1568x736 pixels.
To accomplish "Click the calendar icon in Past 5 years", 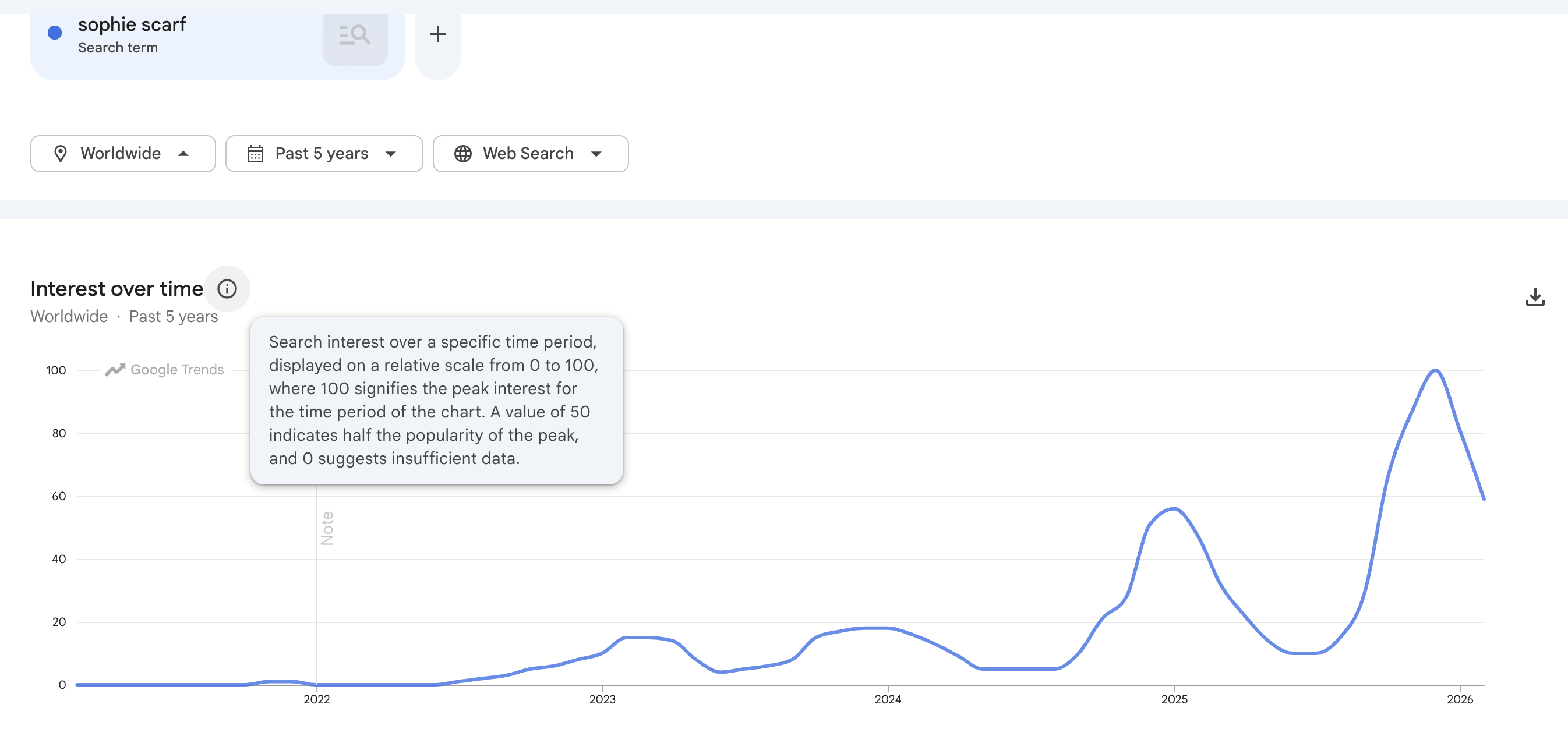I will pyautogui.click(x=255, y=153).
